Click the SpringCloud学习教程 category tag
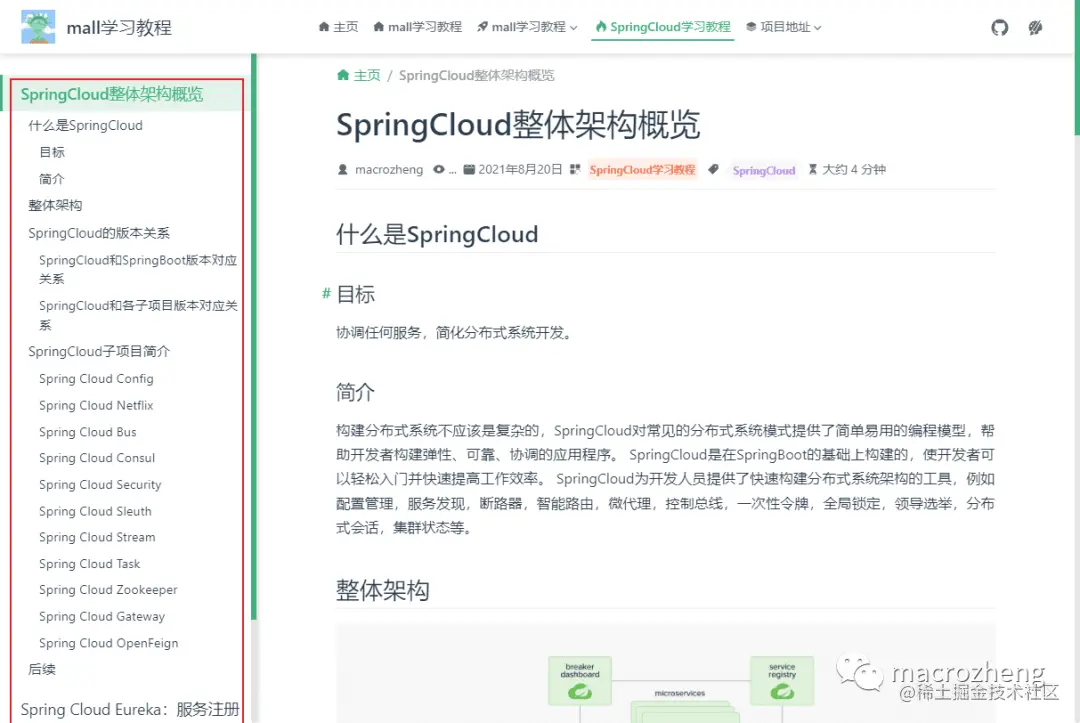 click(x=642, y=169)
